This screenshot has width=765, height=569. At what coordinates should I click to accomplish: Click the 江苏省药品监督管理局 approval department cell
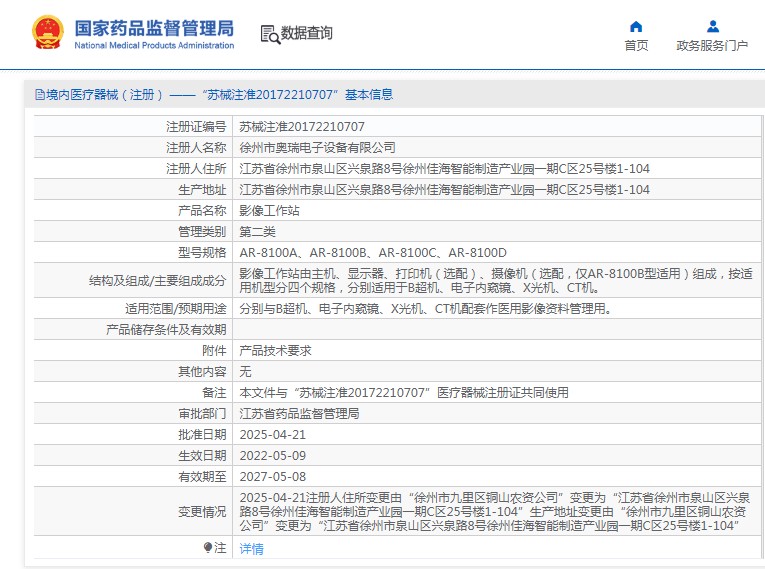click(x=299, y=414)
